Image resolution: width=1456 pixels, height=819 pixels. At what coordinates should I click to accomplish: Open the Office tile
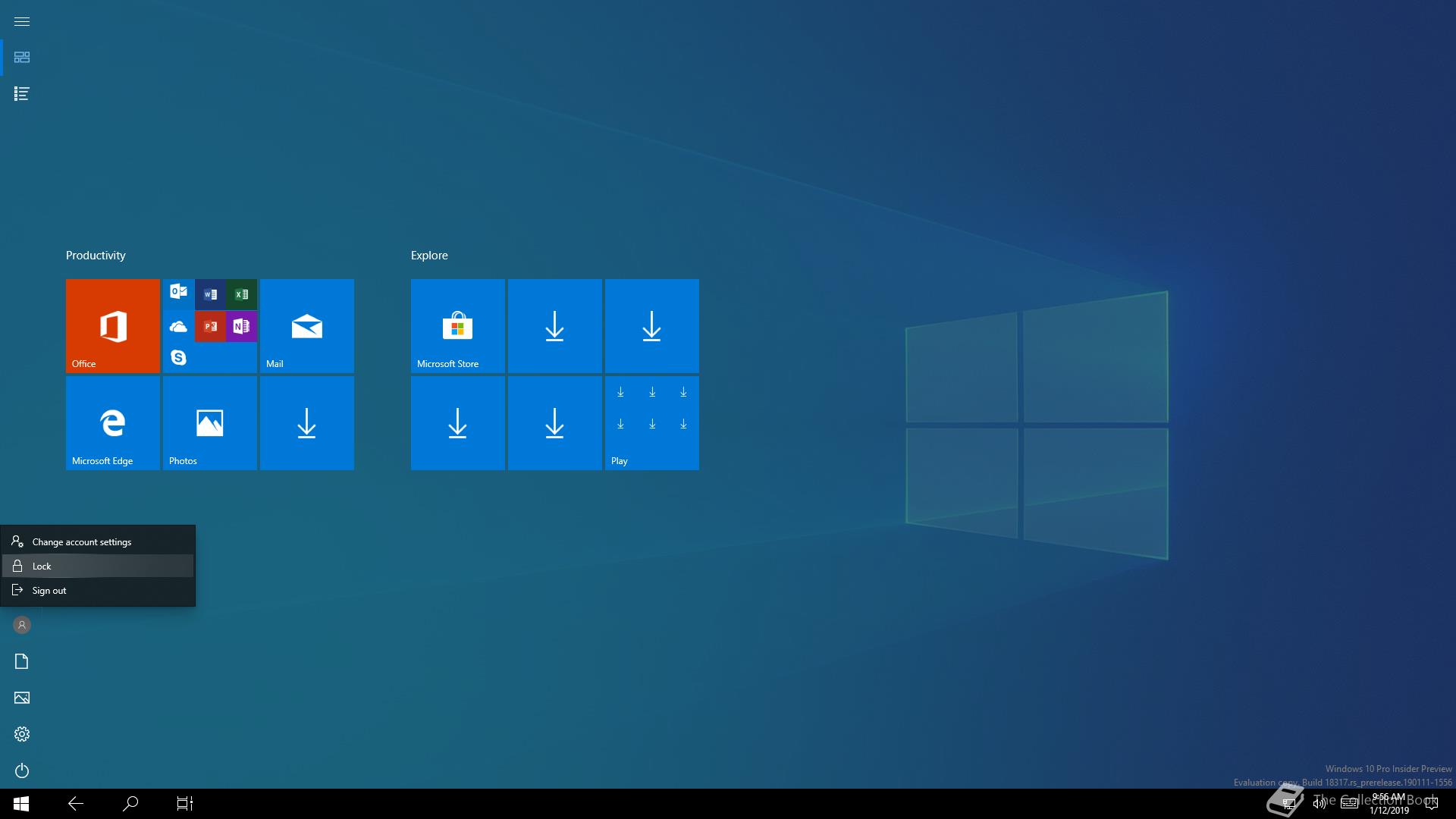point(113,326)
